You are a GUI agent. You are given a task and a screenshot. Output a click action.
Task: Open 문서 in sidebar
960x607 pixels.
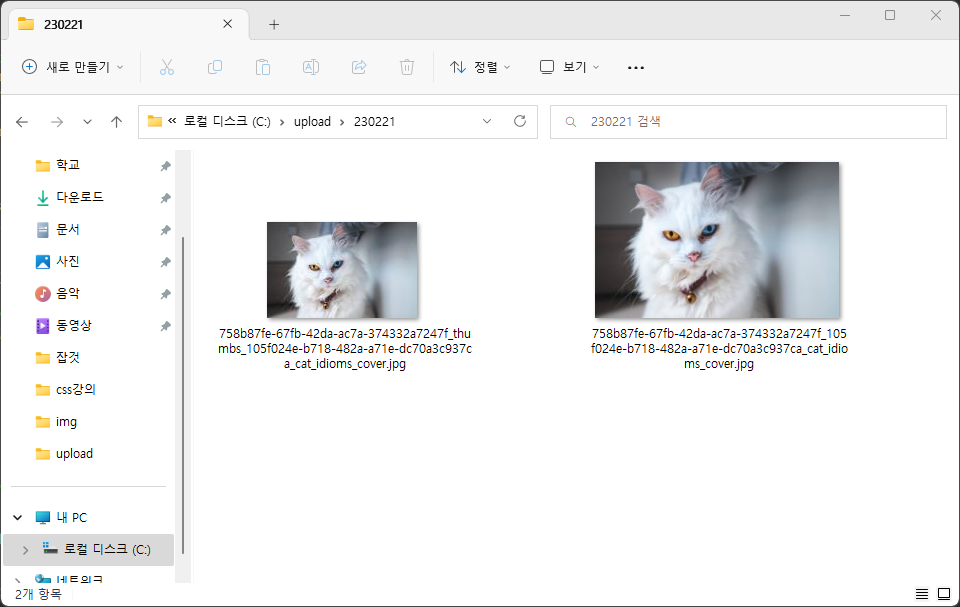[67, 229]
